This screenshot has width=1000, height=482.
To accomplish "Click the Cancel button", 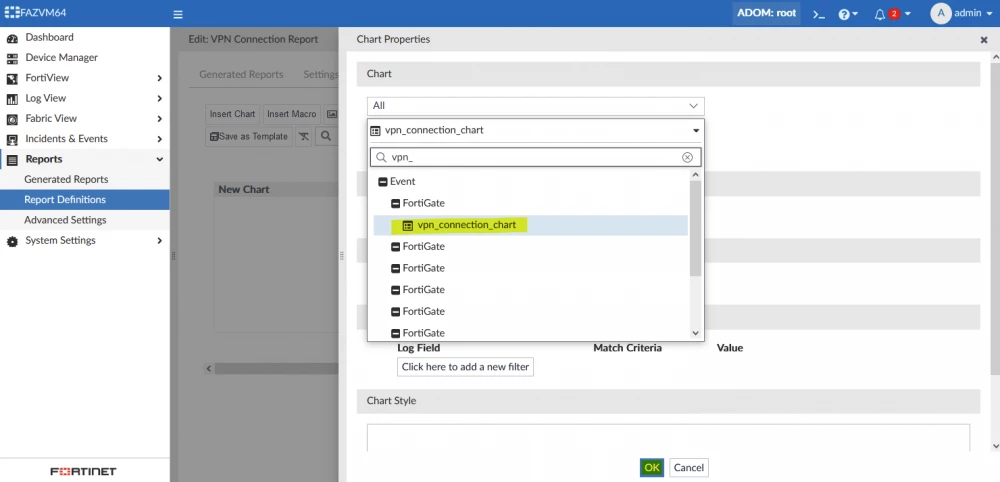I will point(689,468).
